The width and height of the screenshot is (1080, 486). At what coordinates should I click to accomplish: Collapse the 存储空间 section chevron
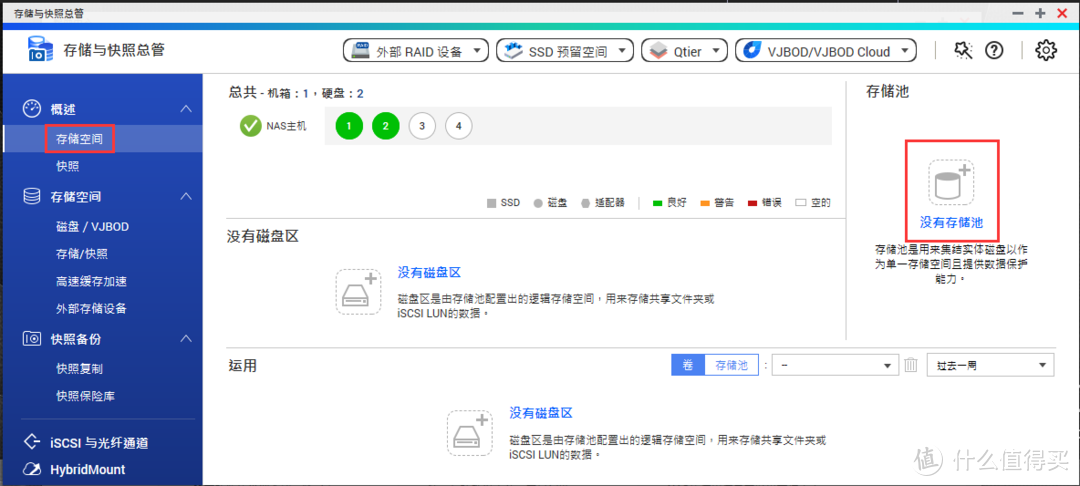pyautogui.click(x=185, y=197)
